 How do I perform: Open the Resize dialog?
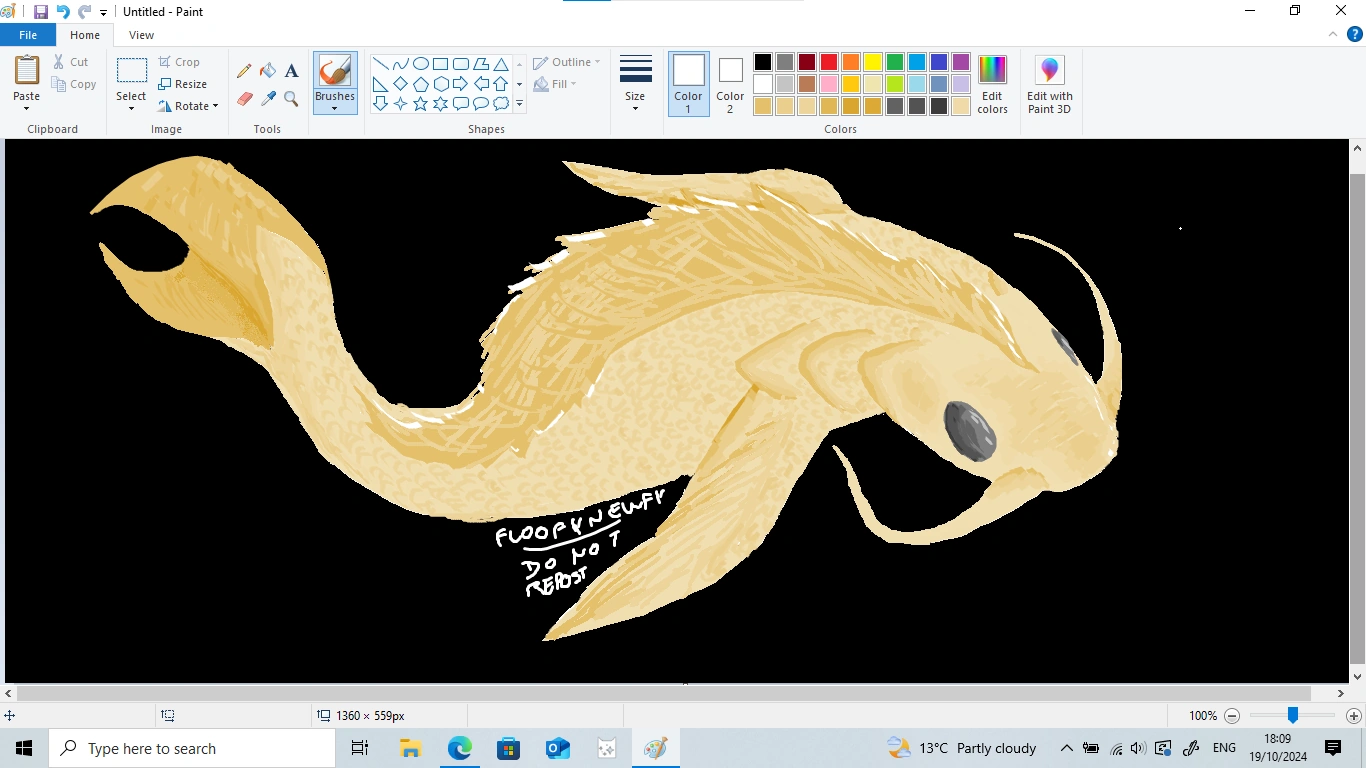coord(185,84)
